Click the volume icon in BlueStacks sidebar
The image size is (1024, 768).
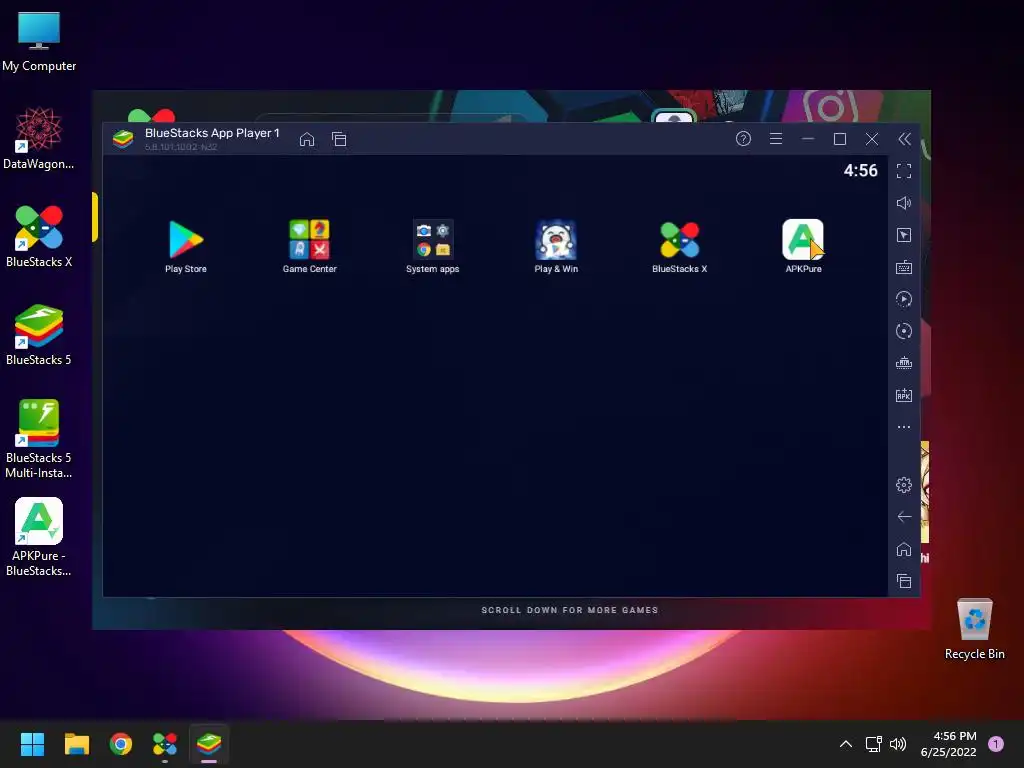click(904, 203)
